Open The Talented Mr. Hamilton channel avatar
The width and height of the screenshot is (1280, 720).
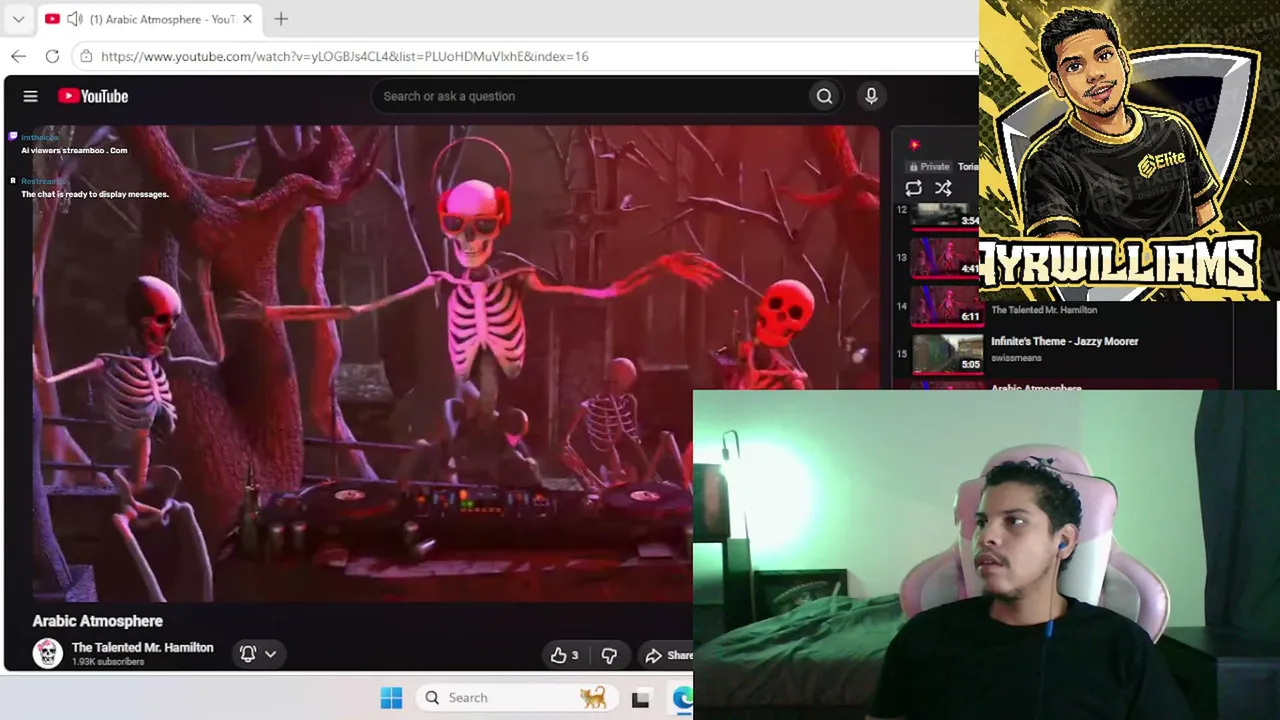tap(47, 653)
